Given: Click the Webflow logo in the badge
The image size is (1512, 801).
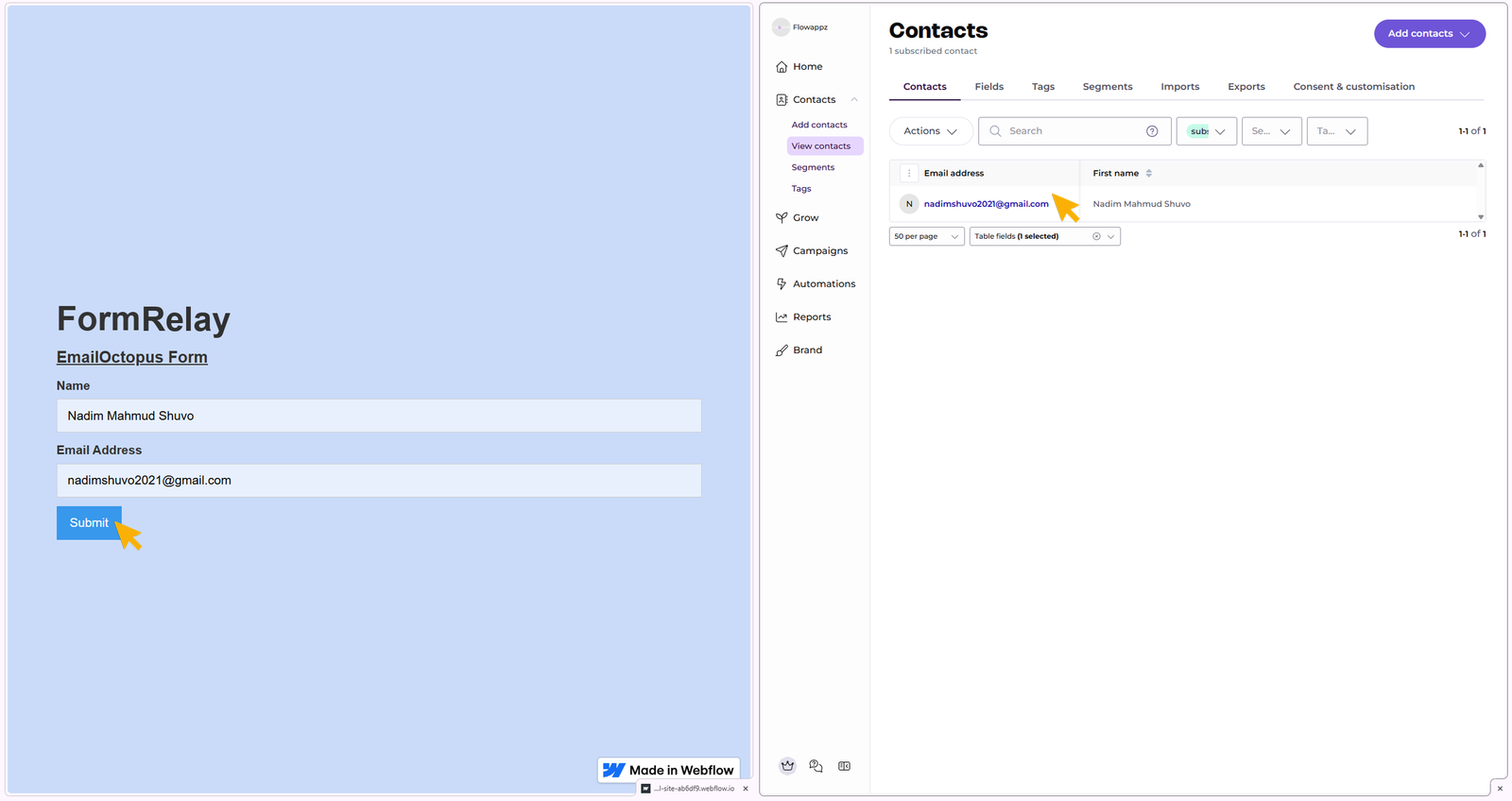Looking at the screenshot, I should pos(613,771).
